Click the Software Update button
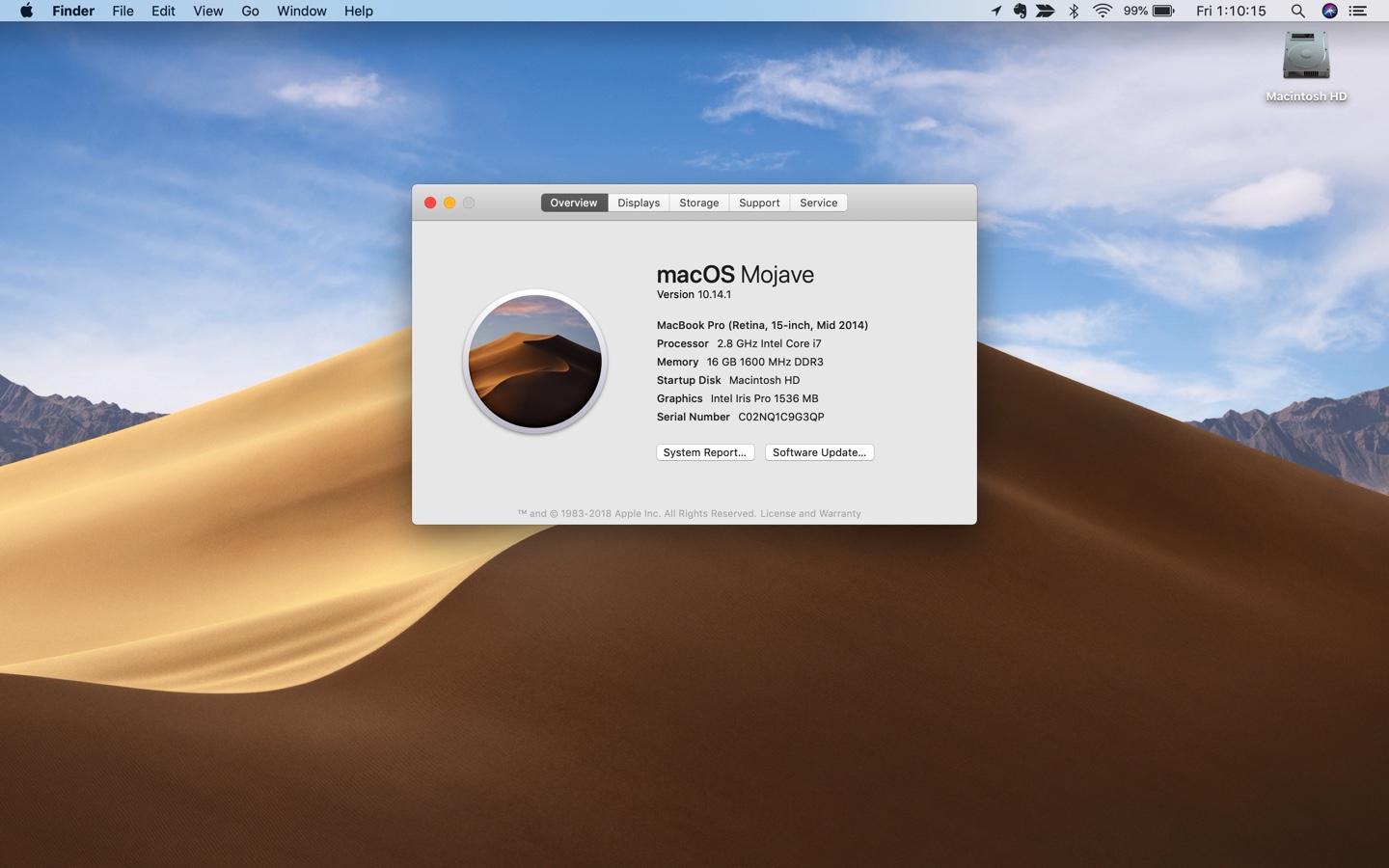Viewport: 1389px width, 868px height. pyautogui.click(x=820, y=452)
